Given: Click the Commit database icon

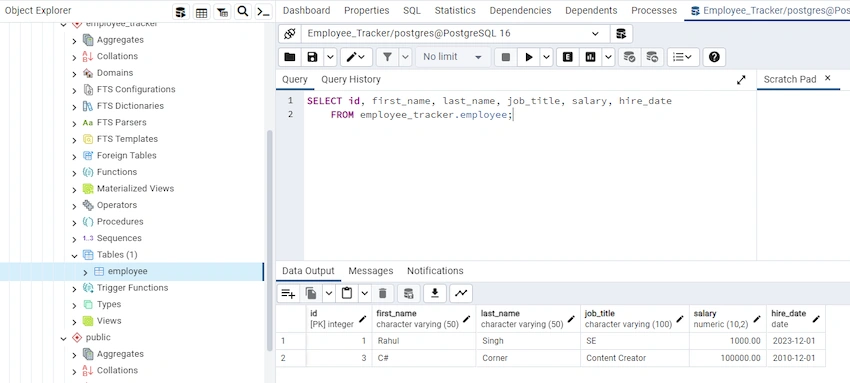Looking at the screenshot, I should [629, 57].
